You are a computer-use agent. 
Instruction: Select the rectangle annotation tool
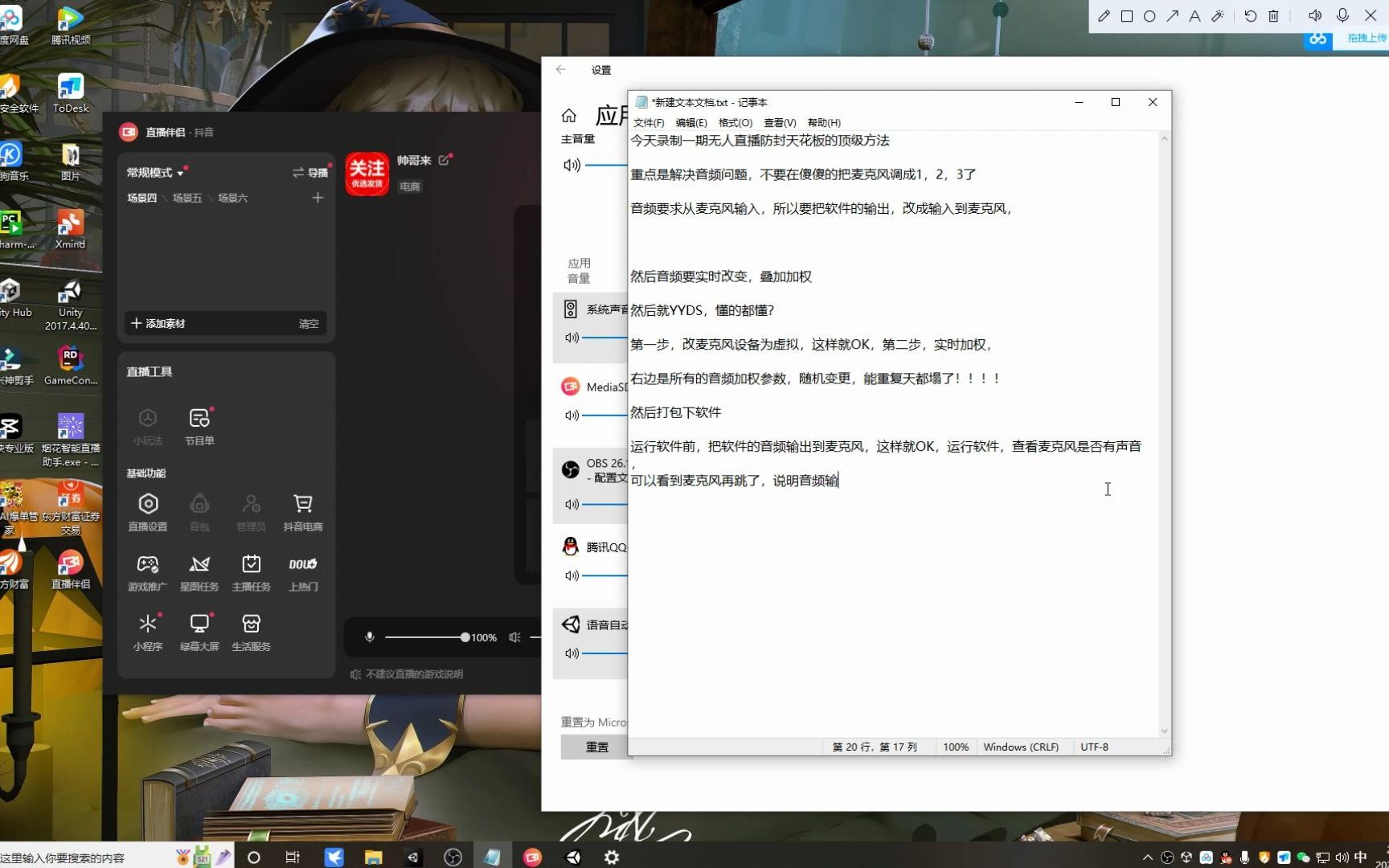click(x=1127, y=16)
